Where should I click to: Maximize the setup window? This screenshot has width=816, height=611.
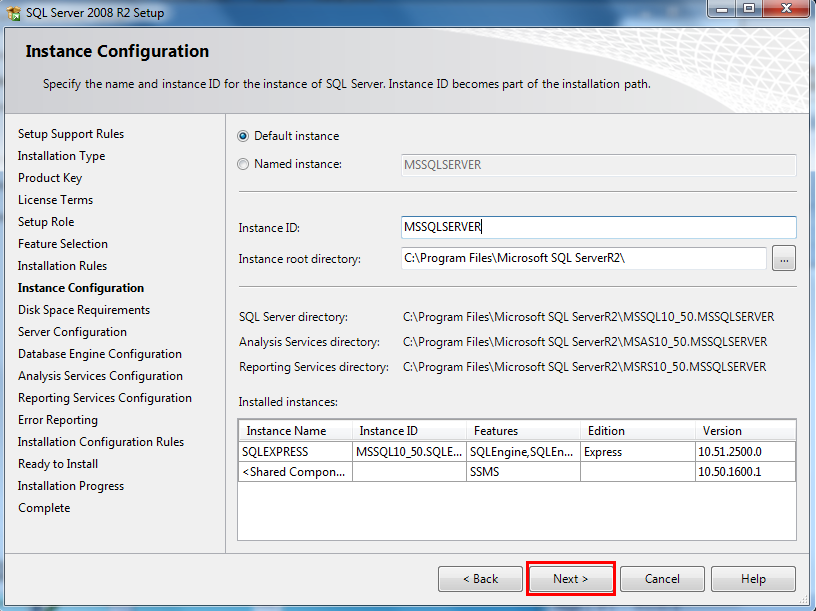click(749, 9)
